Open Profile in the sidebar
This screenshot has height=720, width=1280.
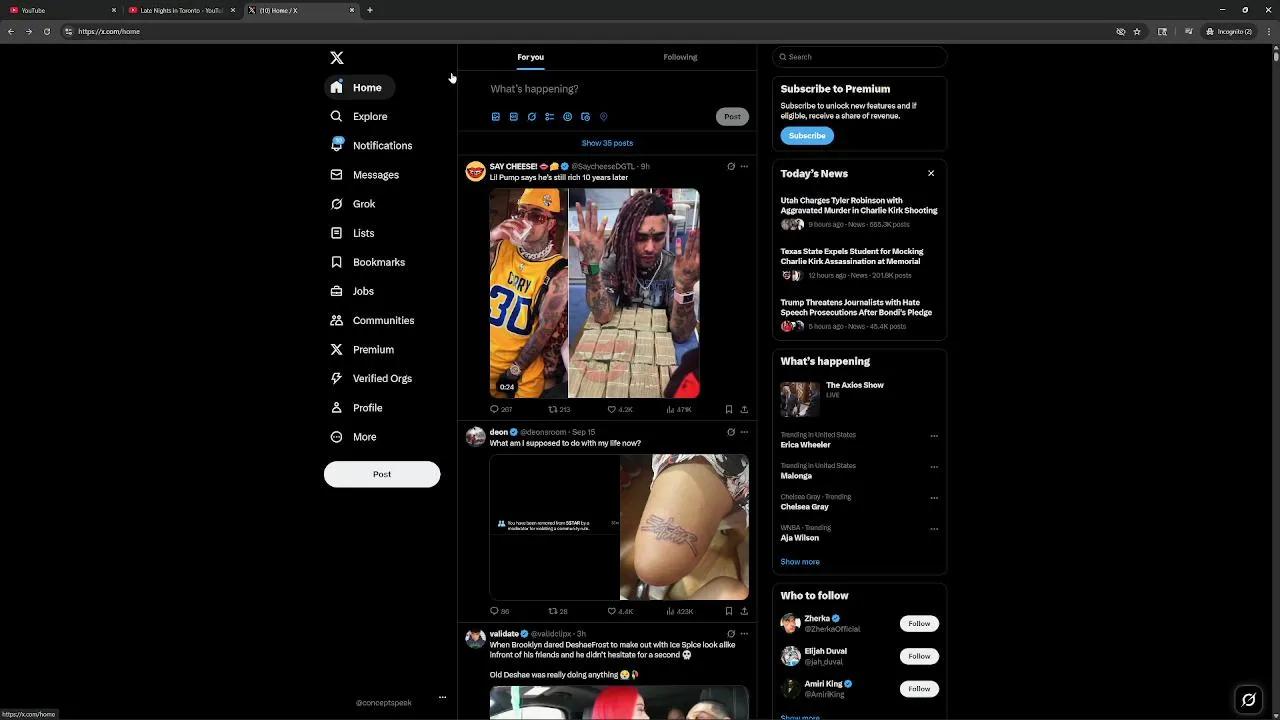(357, 408)
